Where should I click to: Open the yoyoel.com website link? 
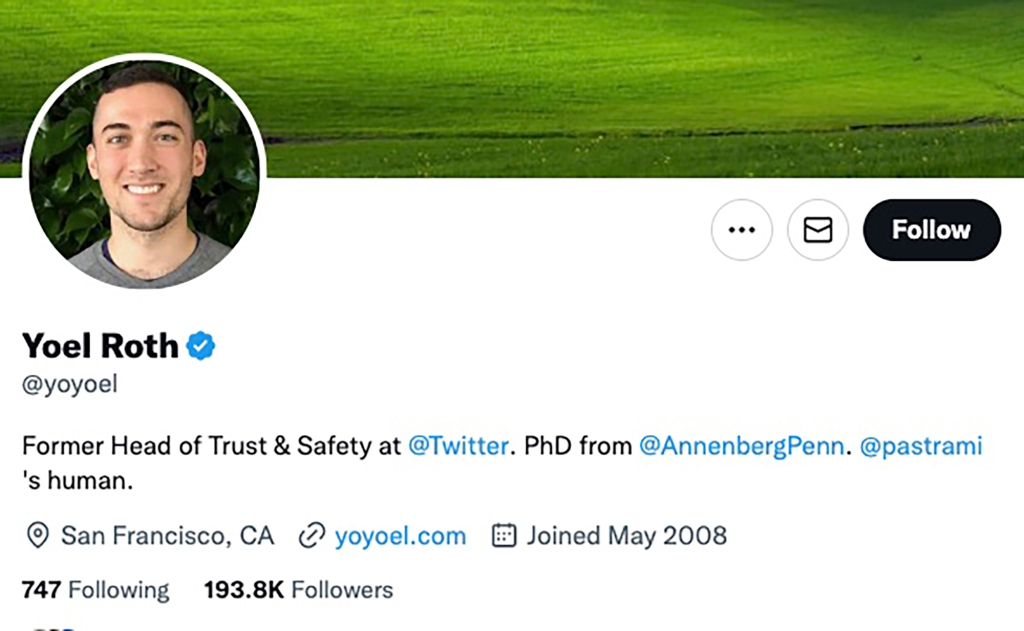coord(400,536)
